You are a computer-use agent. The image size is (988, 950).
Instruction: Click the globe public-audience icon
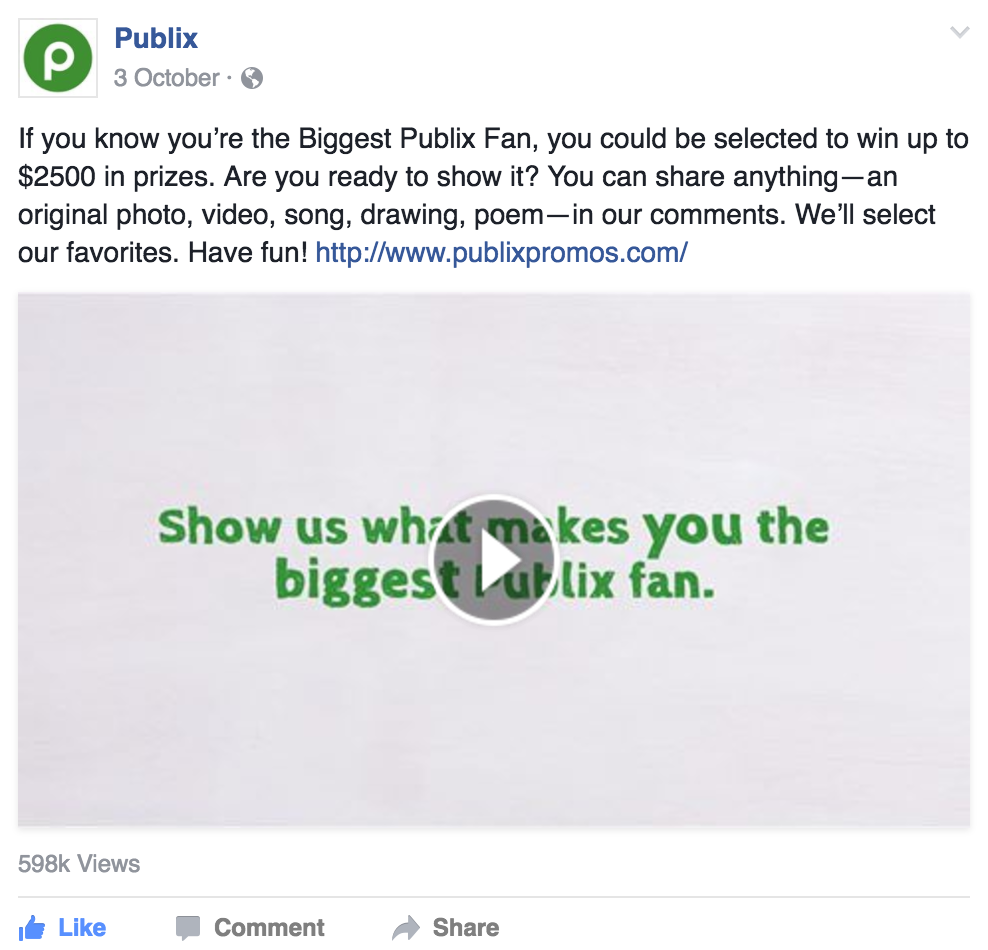click(x=252, y=78)
